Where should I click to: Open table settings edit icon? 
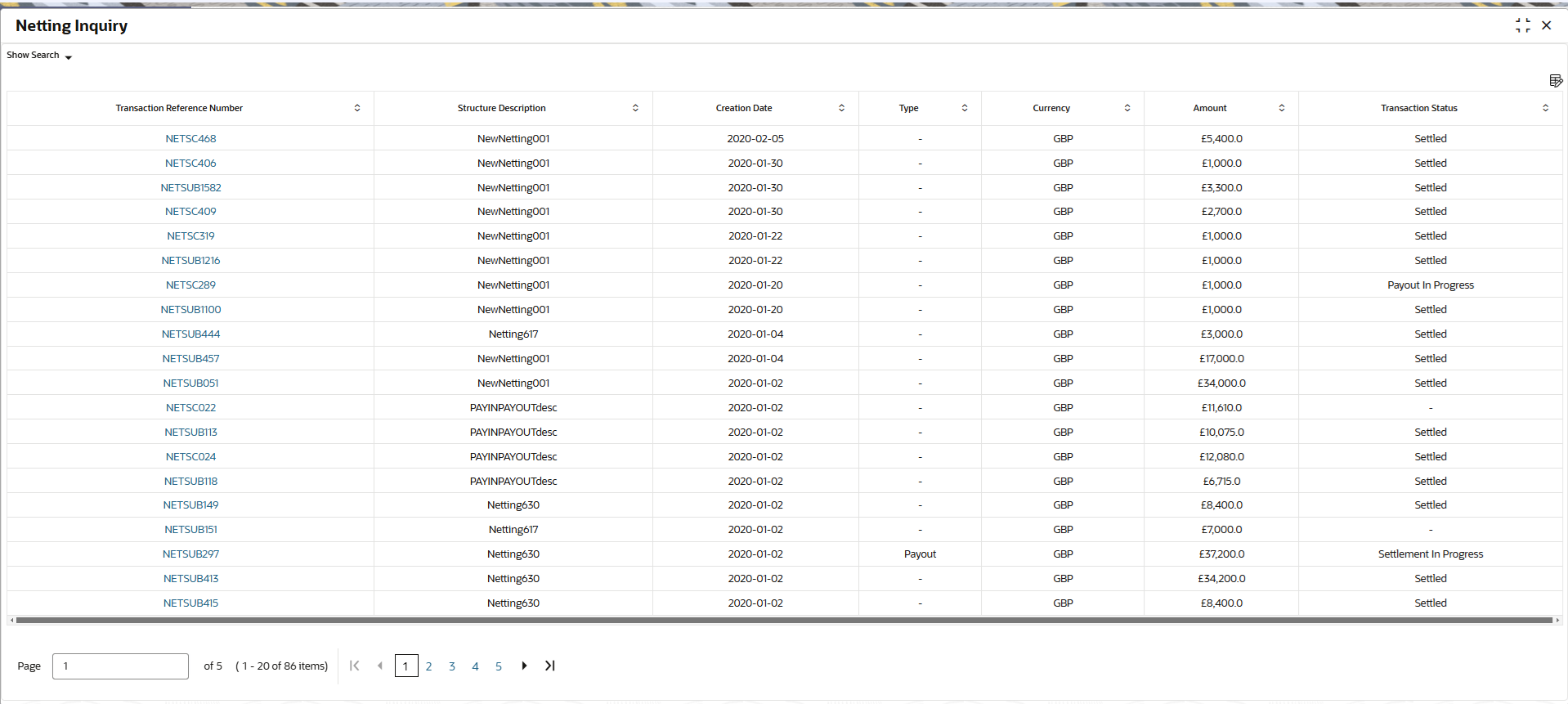(x=1556, y=80)
